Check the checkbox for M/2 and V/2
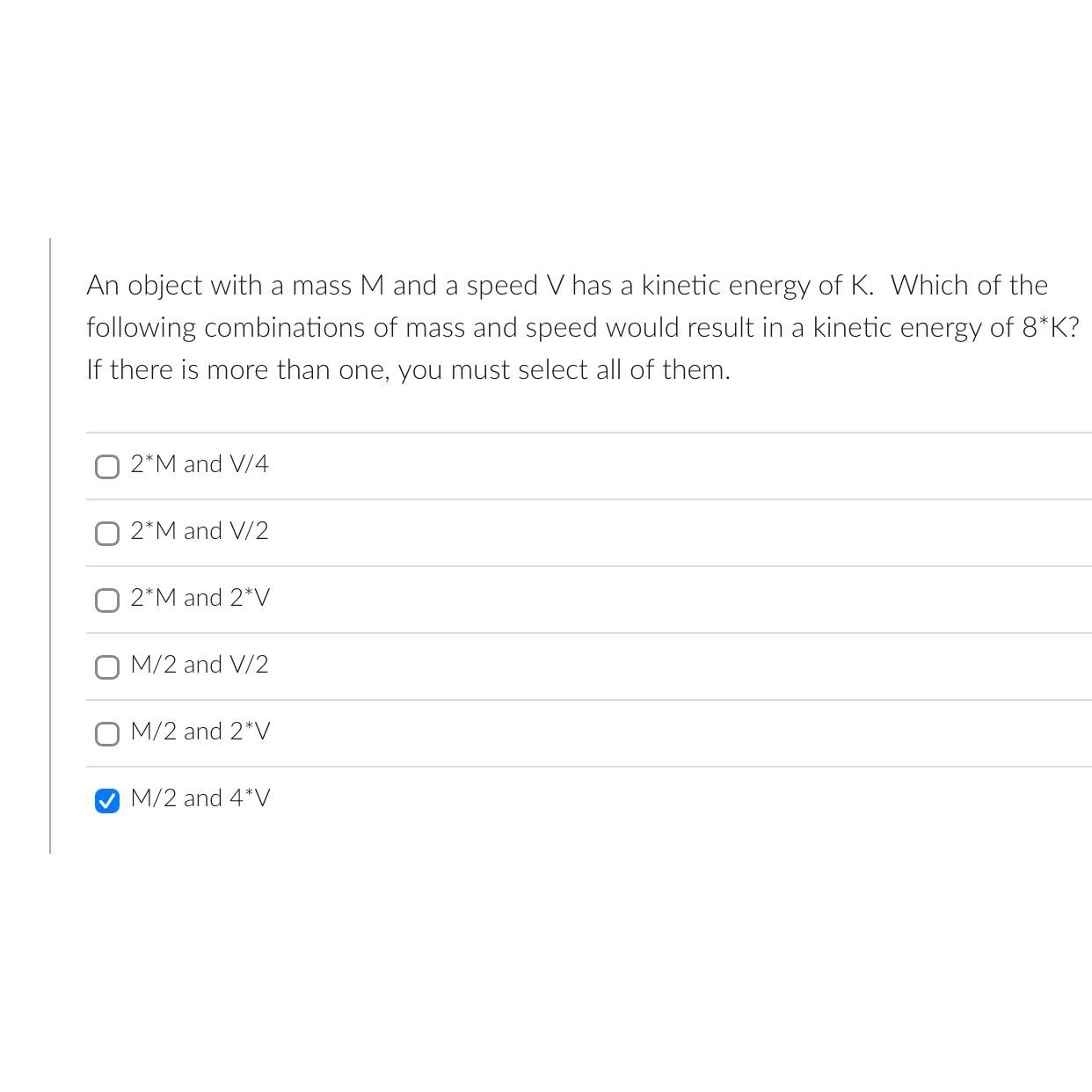This screenshot has height=1092, width=1092. click(x=107, y=666)
